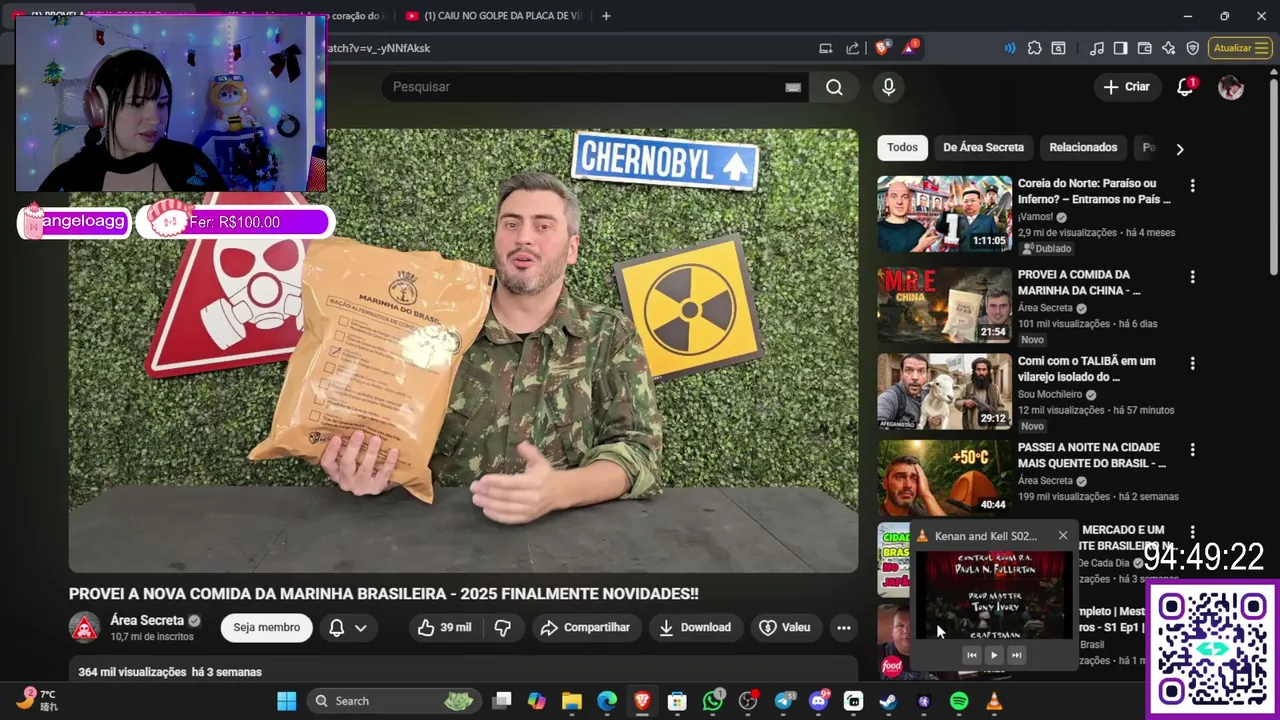This screenshot has height=720, width=1280.
Task: Skip to previous track in VLC preview
Action: (971, 656)
